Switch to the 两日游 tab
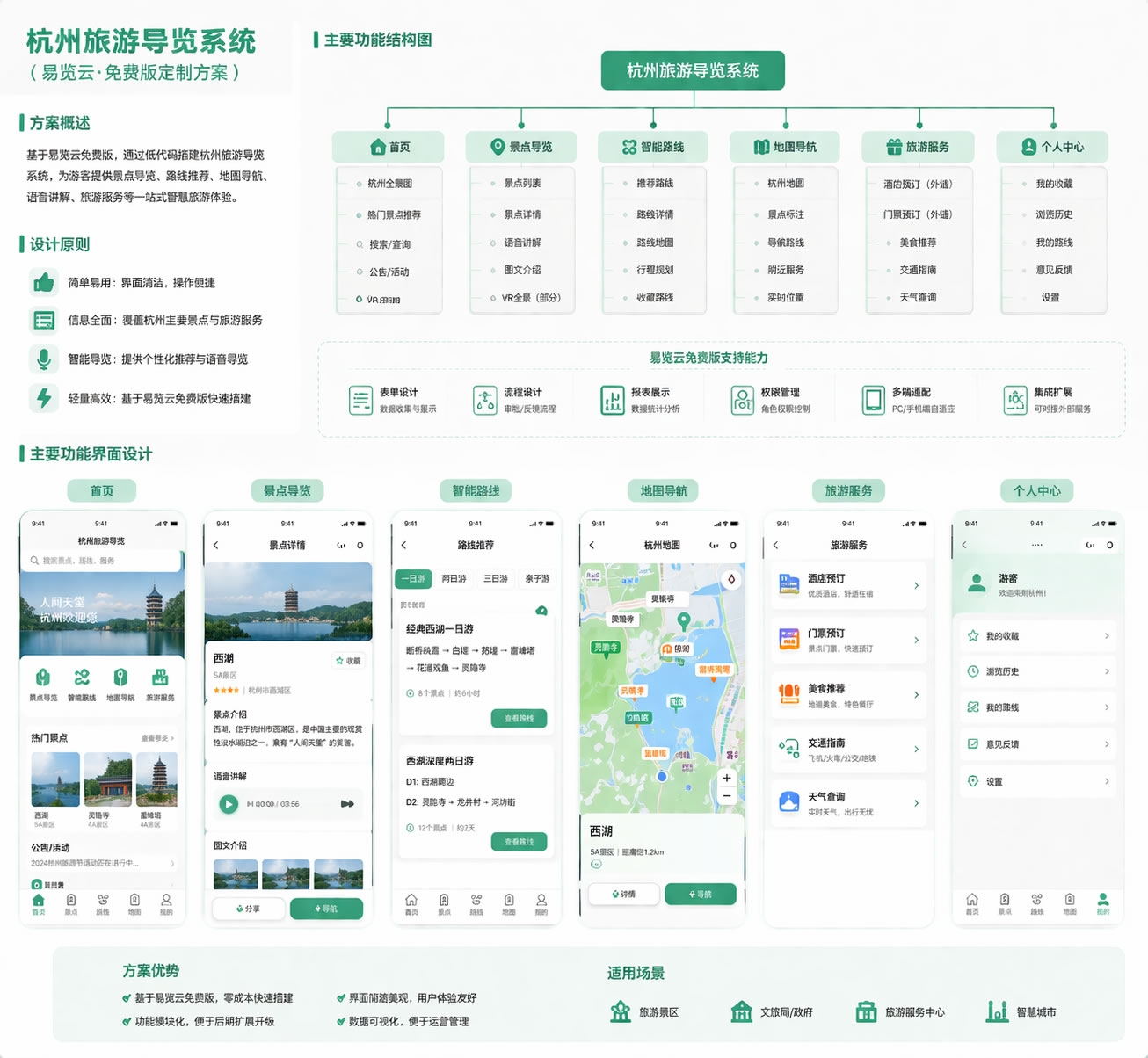1148x1058 pixels. click(454, 579)
